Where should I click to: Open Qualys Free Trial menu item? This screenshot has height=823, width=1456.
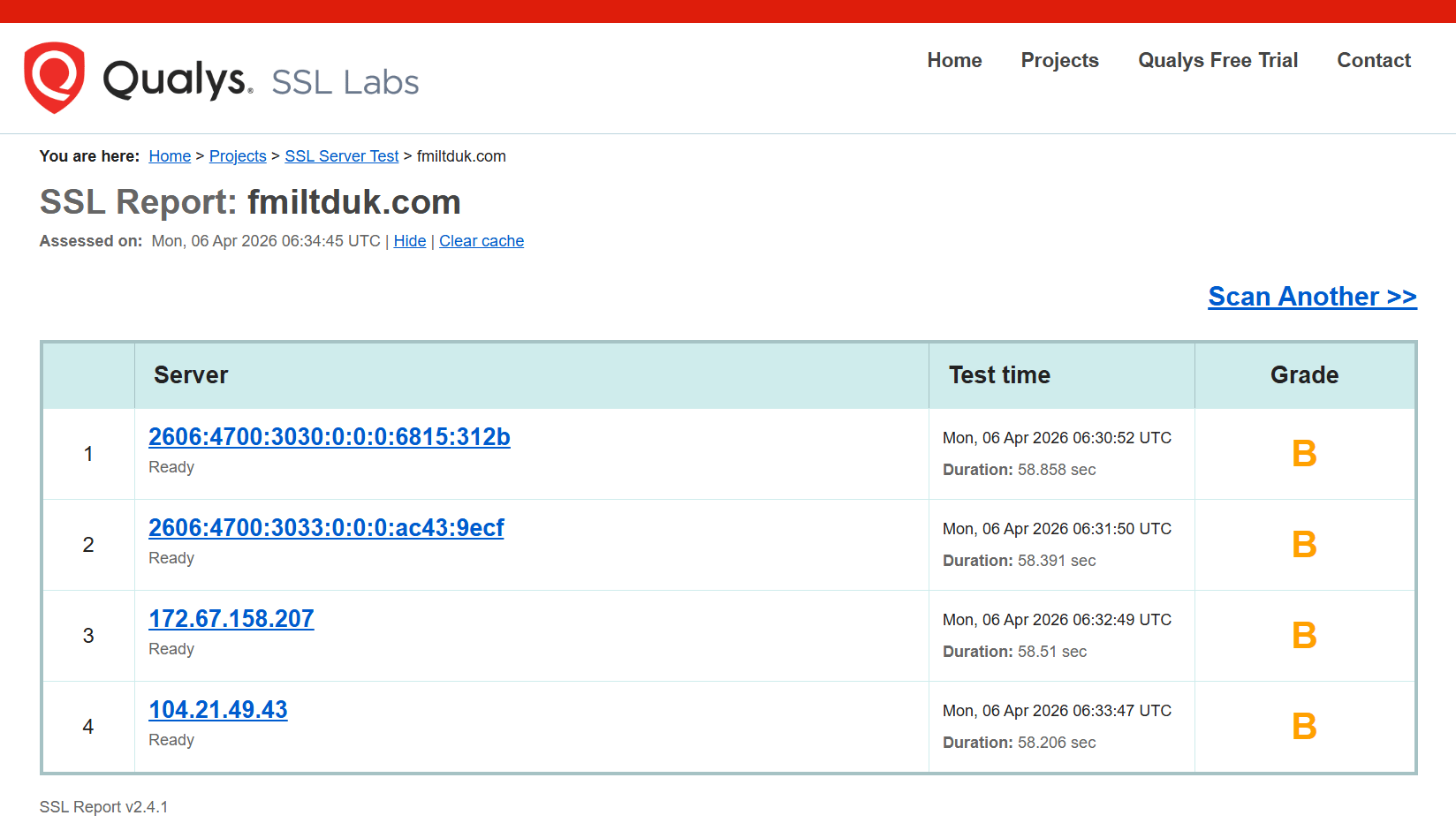click(1217, 60)
